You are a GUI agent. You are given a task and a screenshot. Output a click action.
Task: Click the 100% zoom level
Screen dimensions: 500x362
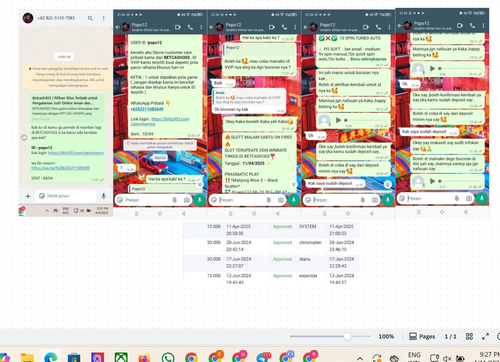[x=386, y=336]
